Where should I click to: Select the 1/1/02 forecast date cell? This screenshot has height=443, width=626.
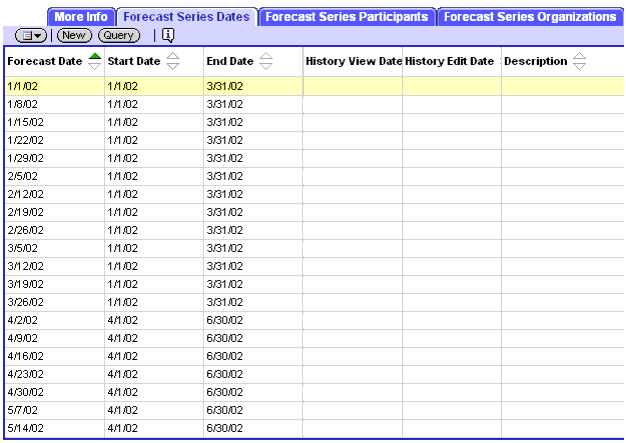[x=55, y=86]
